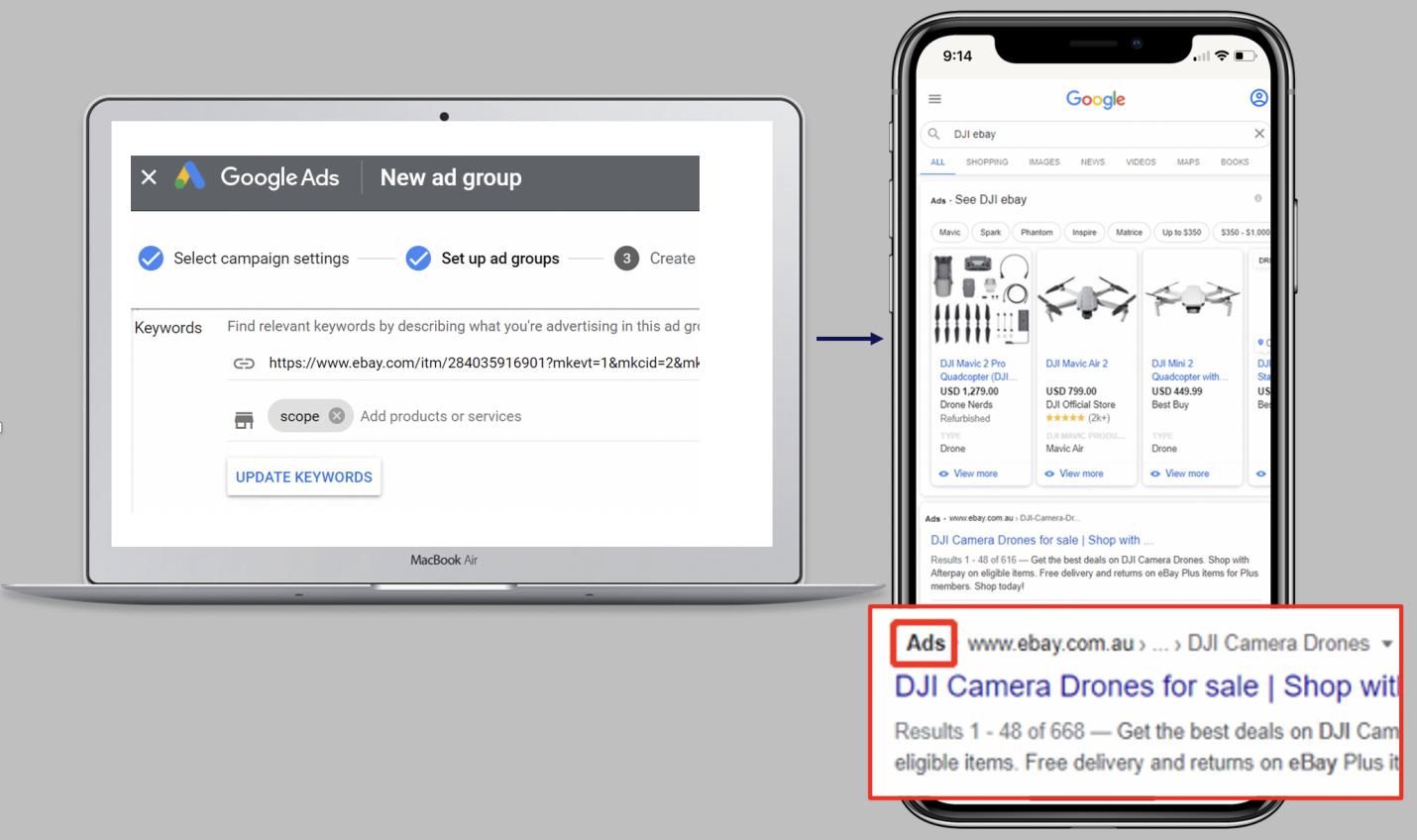Click the eye icon on DJI Mavic Air 2 card

click(x=1048, y=473)
